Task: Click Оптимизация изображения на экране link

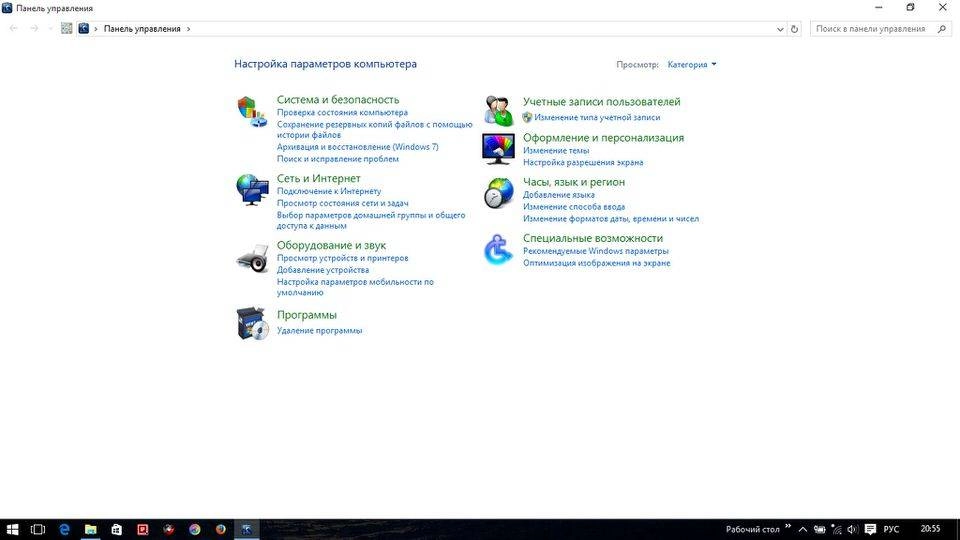Action: pyautogui.click(x=596, y=263)
